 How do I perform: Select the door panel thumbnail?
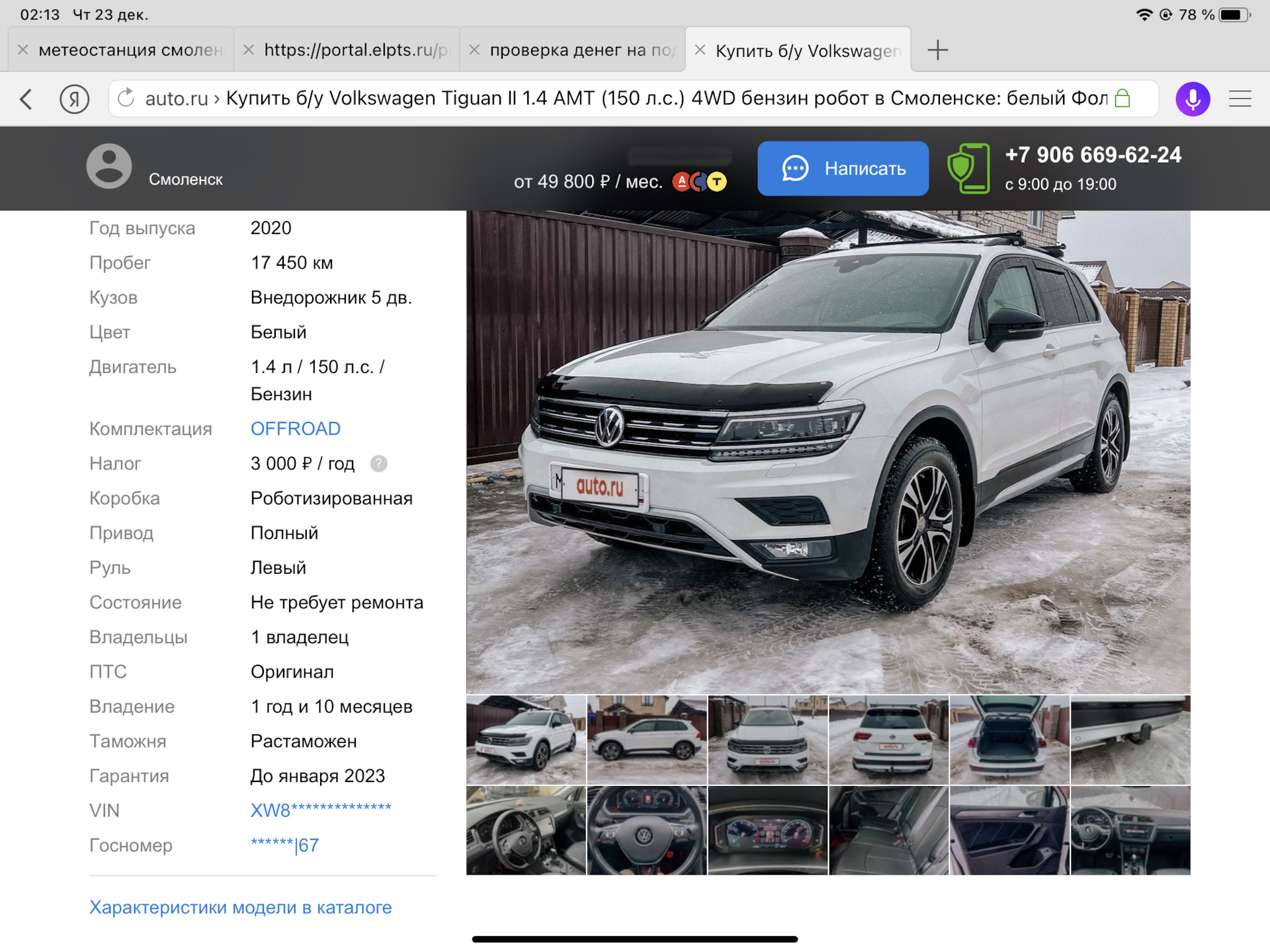coord(1009,830)
